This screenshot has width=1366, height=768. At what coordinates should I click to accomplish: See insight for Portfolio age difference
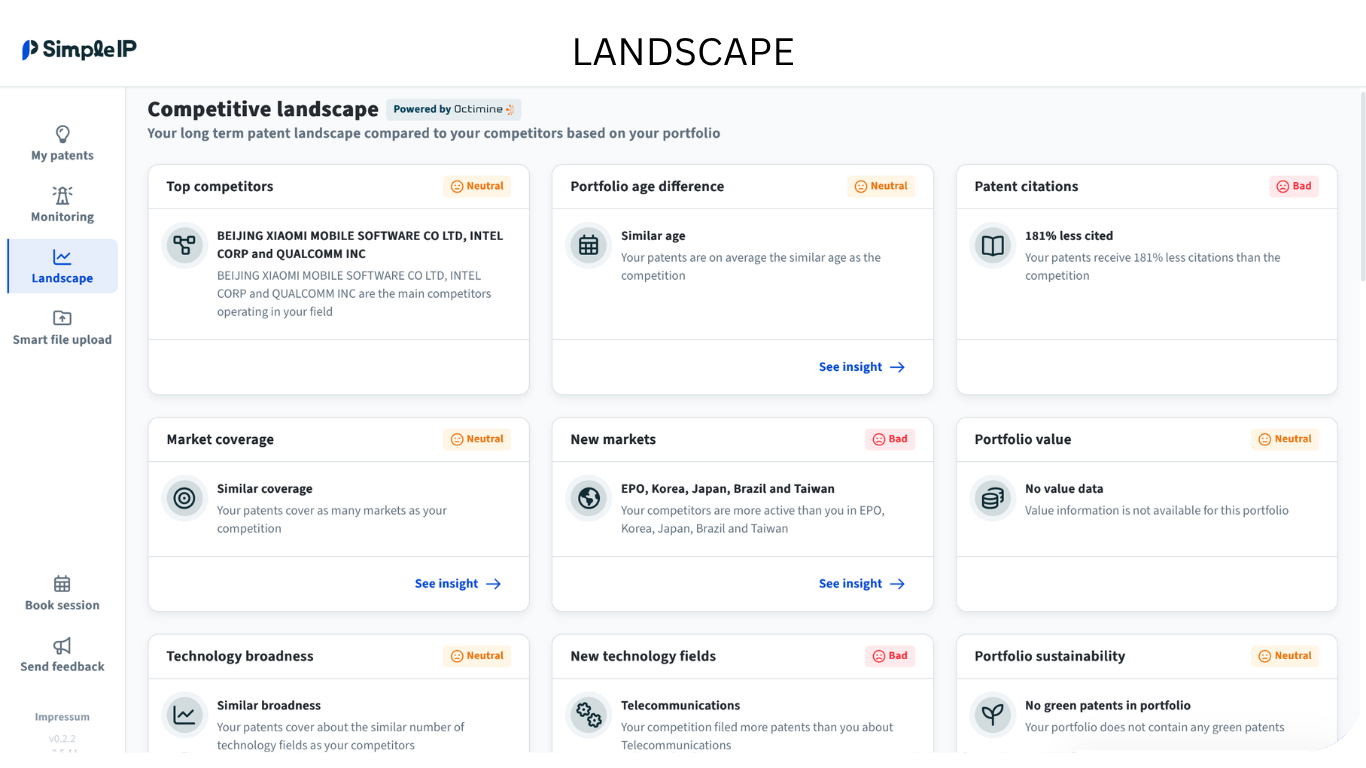tap(862, 367)
